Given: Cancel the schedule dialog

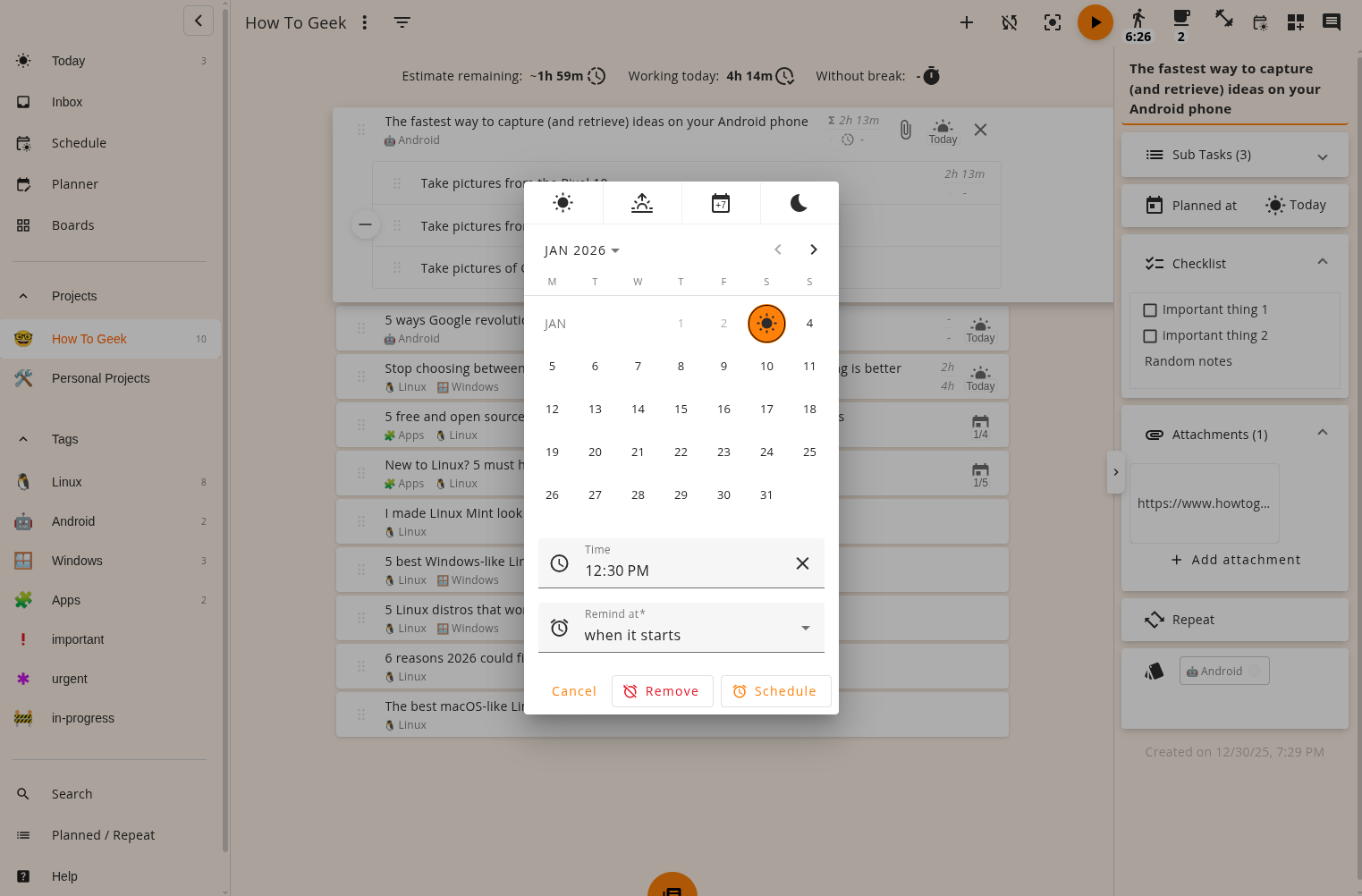Looking at the screenshot, I should coord(574,691).
